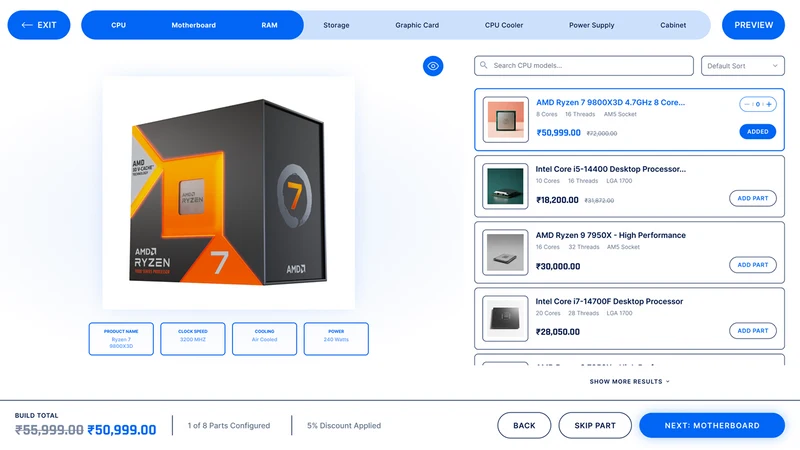The height and width of the screenshot is (450, 800).
Task: Click the ₹30,000.00 price
Action: pyautogui.click(x=558, y=266)
